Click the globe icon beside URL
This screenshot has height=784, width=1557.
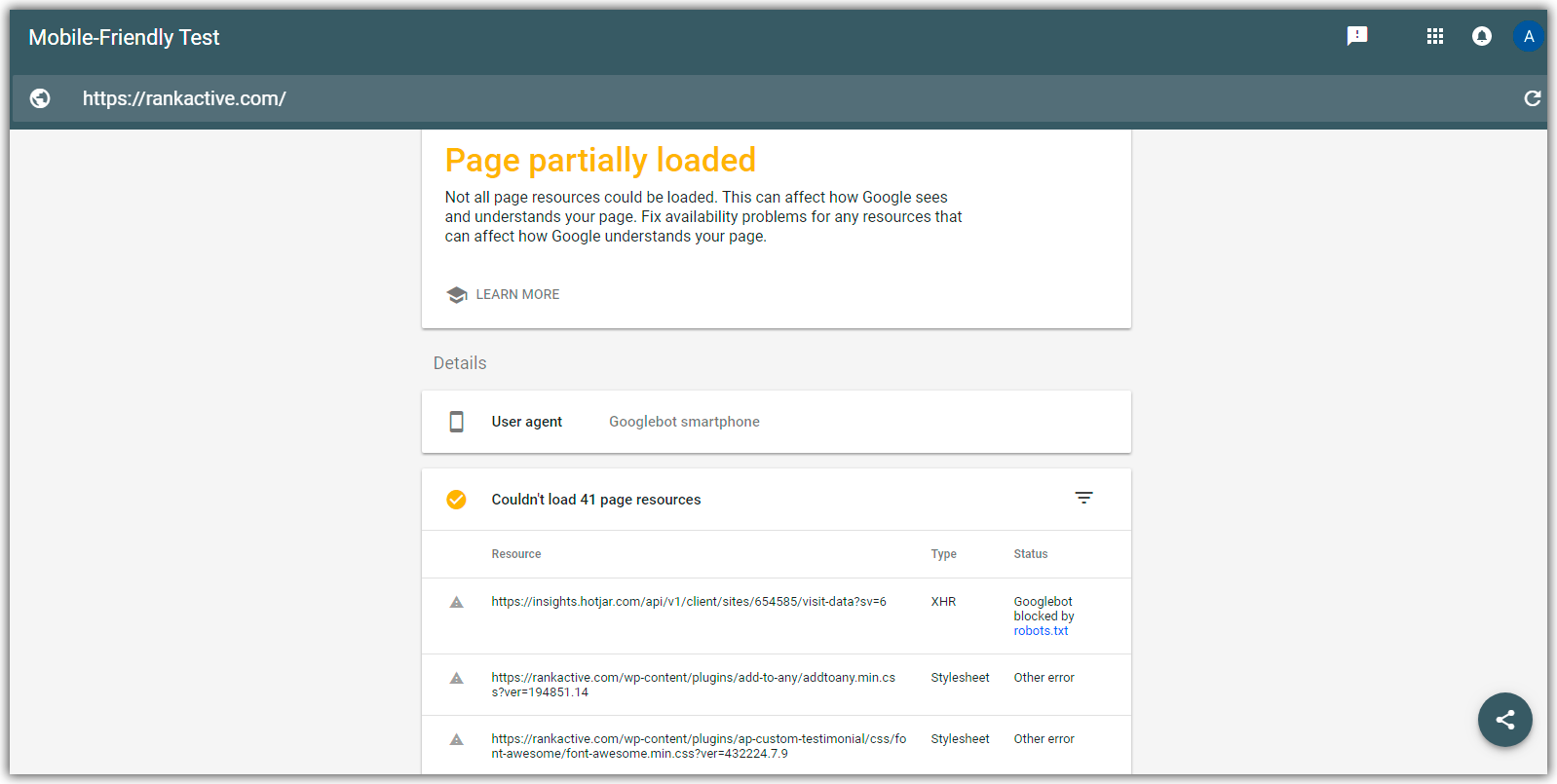click(40, 98)
